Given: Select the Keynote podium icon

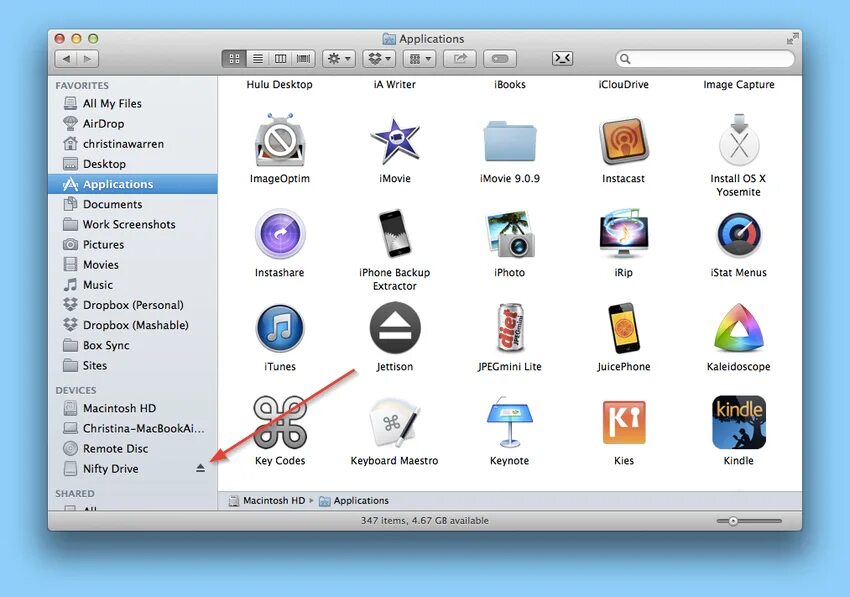Looking at the screenshot, I should [510, 422].
